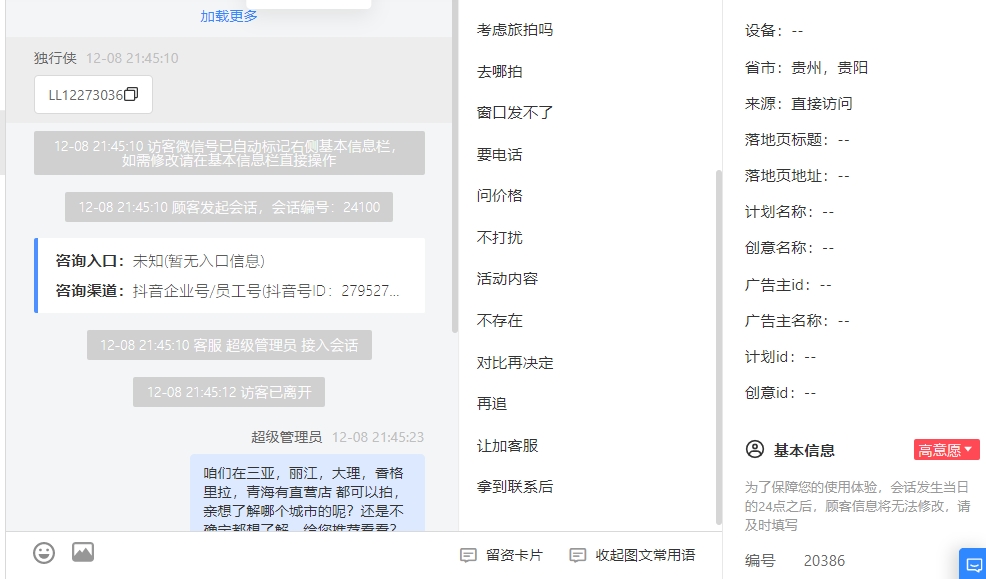Image resolution: width=986 pixels, height=579 pixels.
Task: Click the 广告主id field
Action: (789, 285)
